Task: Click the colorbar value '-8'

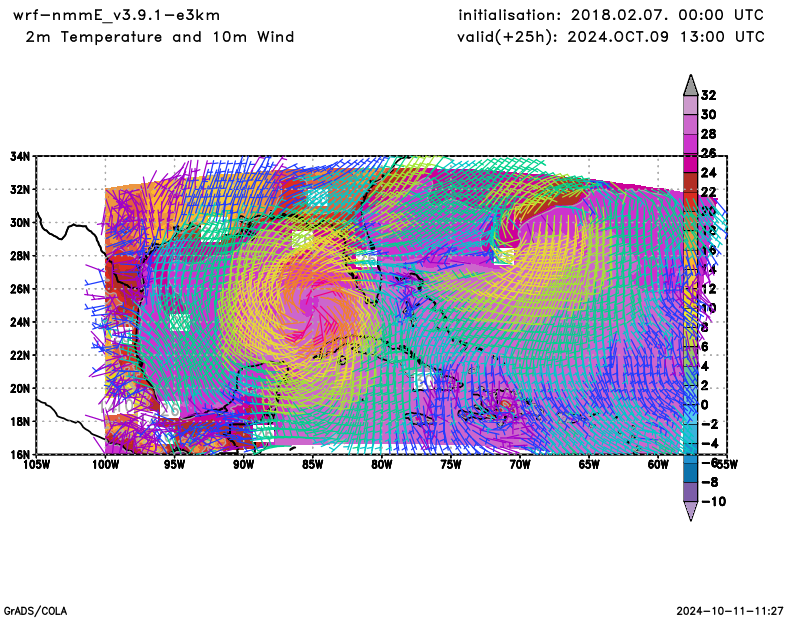Action: point(709,482)
